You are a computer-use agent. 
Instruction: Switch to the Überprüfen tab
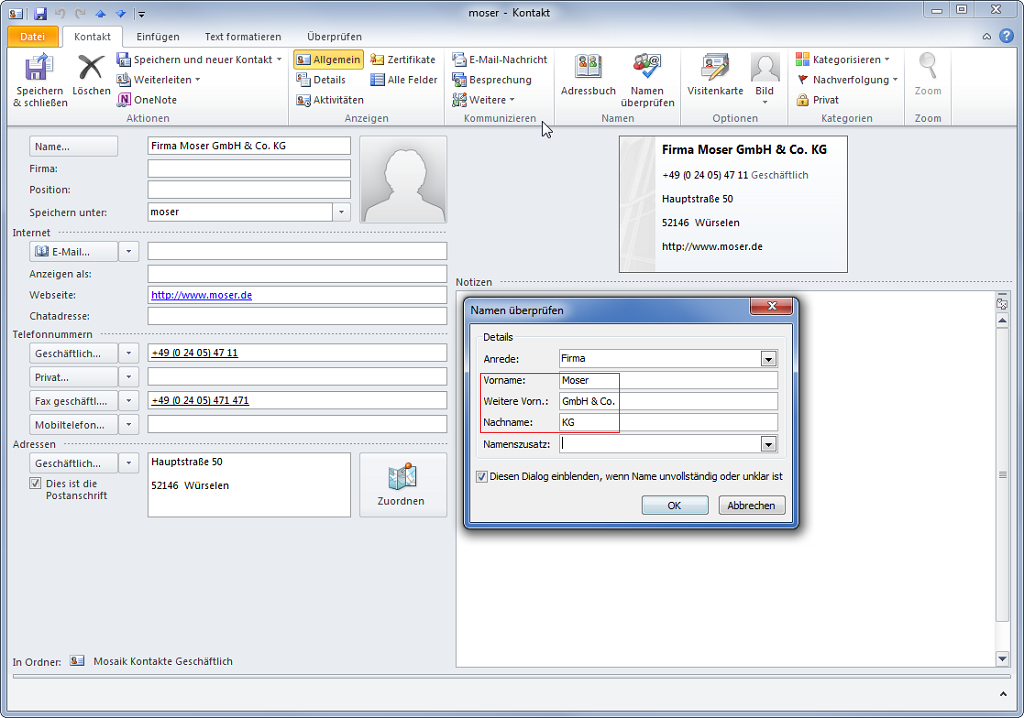[x=334, y=37]
